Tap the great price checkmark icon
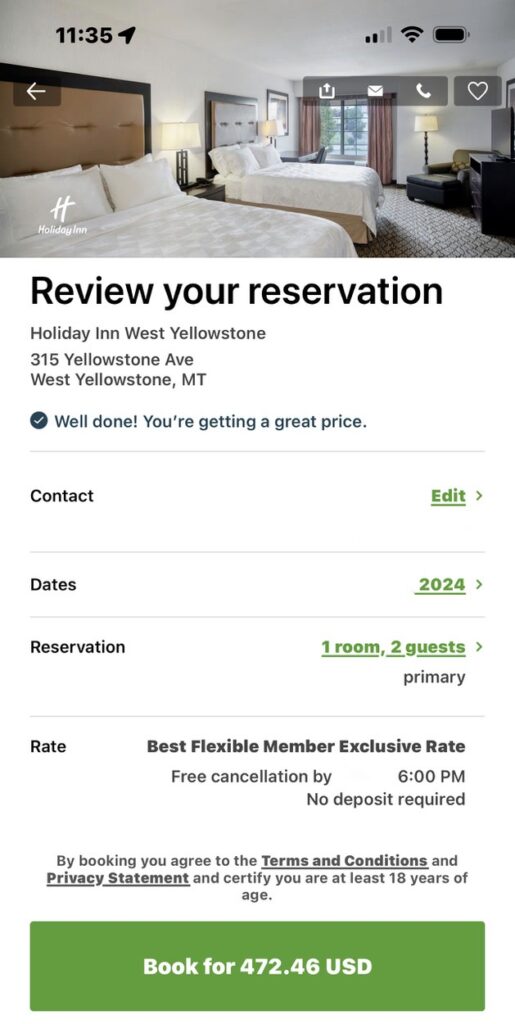Image resolution: width=515 pixels, height=1024 pixels. 39,421
